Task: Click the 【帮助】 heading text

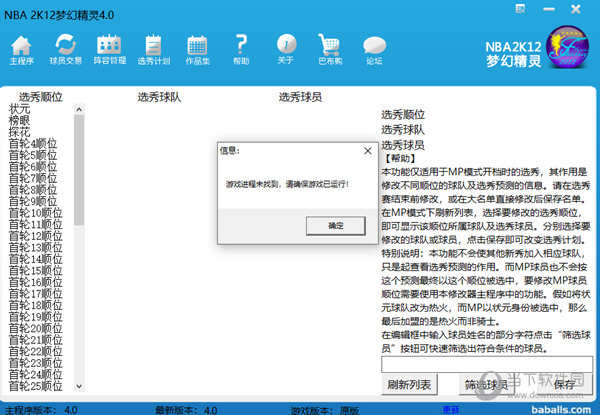Action: click(400, 158)
